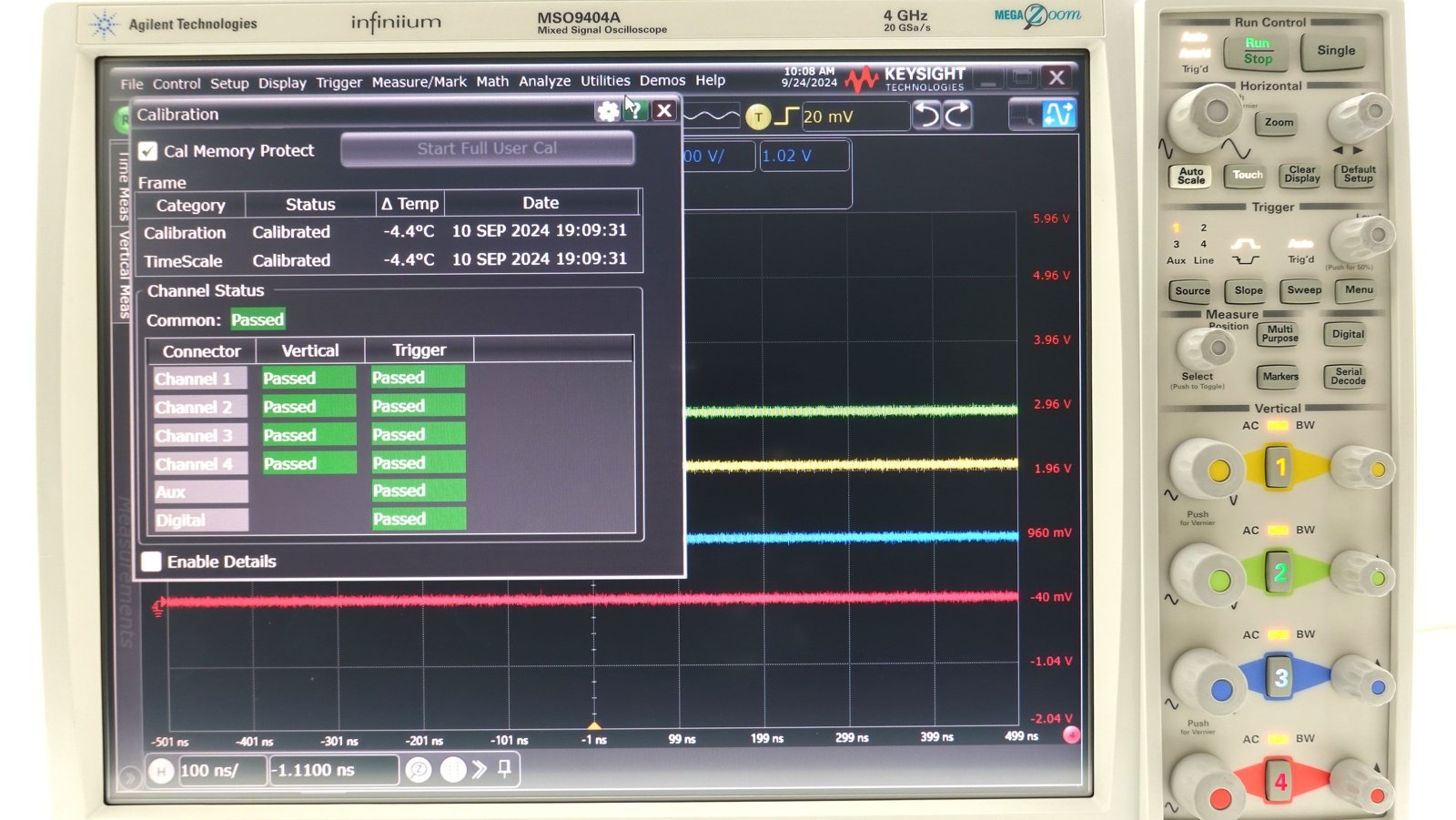Open the File menu
The width and height of the screenshot is (1456, 820).
click(132, 84)
